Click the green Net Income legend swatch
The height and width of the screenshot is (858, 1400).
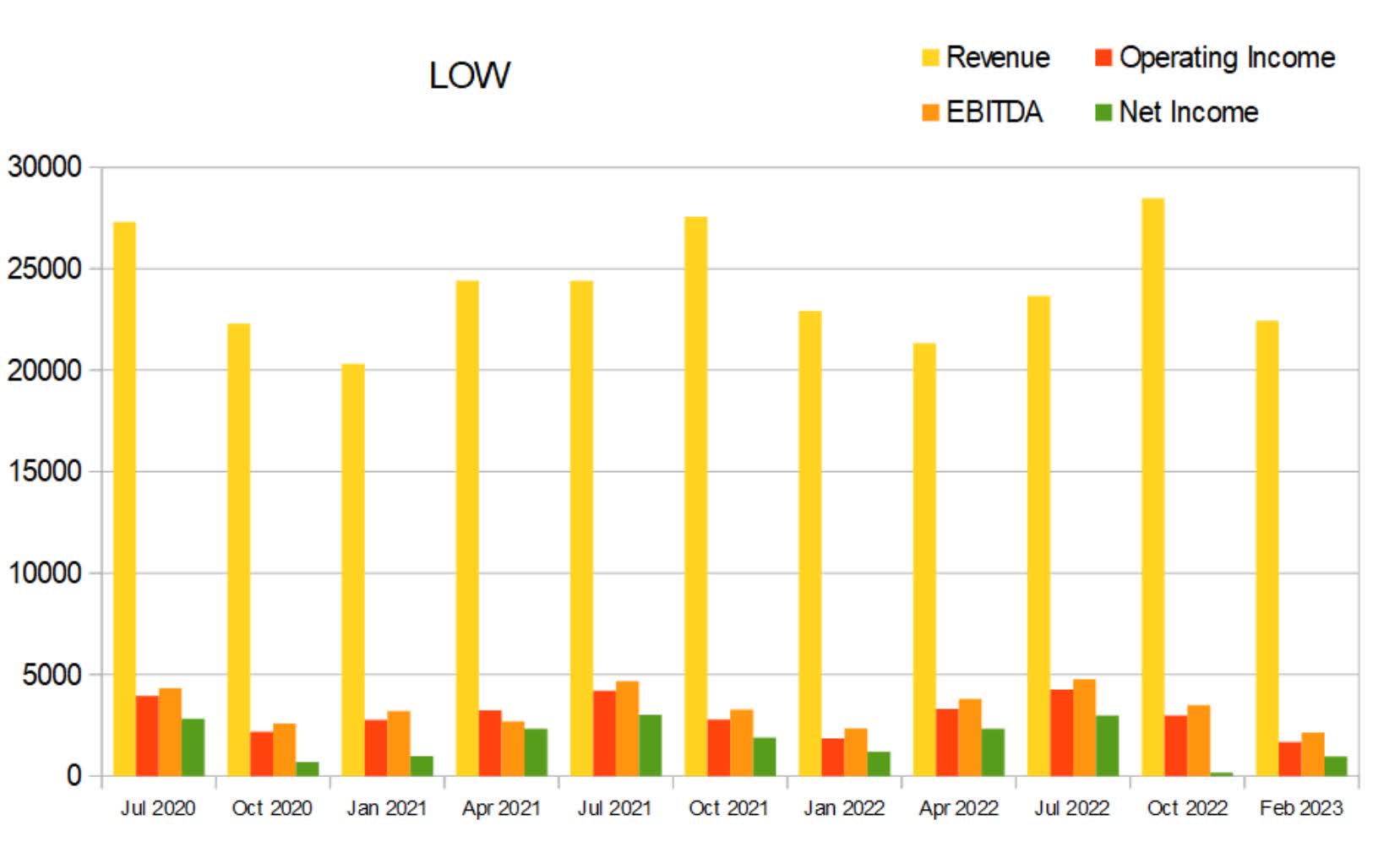tap(1103, 112)
